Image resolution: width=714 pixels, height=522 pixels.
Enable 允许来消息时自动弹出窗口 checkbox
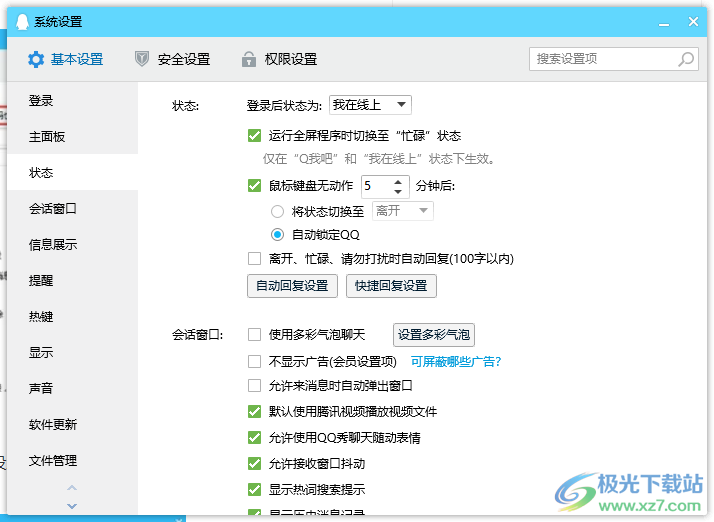click(254, 386)
